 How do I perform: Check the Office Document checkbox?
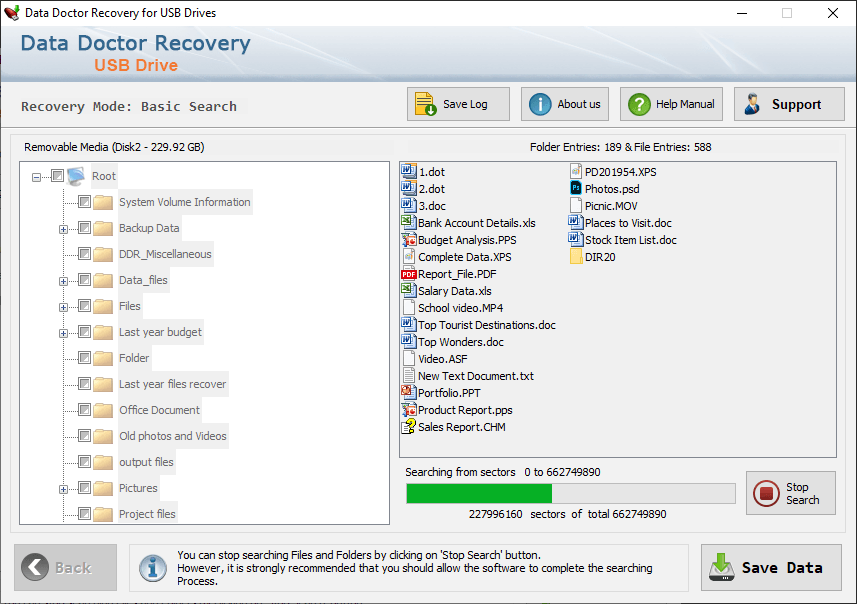pyautogui.click(x=84, y=409)
